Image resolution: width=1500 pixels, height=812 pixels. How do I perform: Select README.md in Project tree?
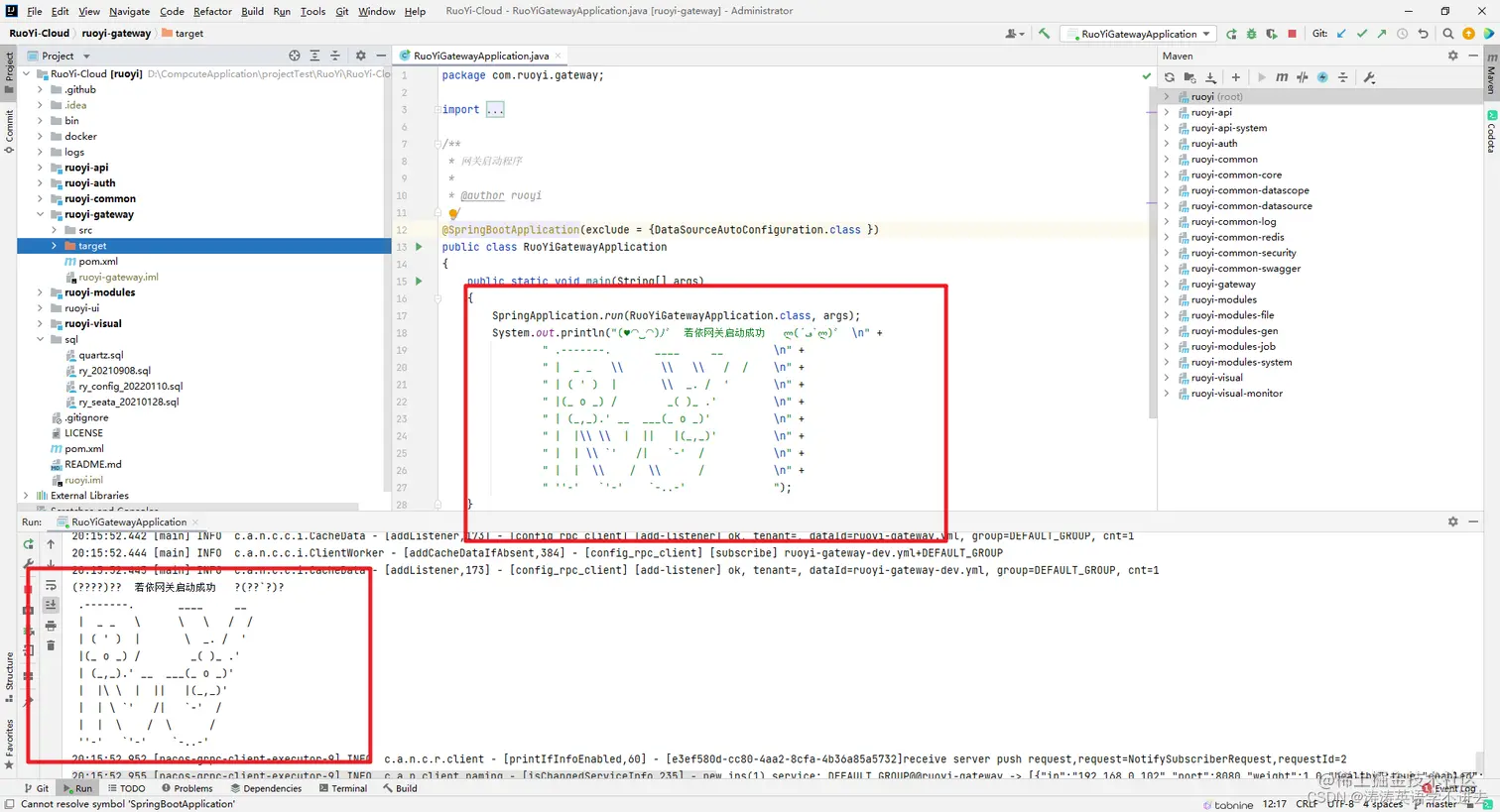[92, 464]
